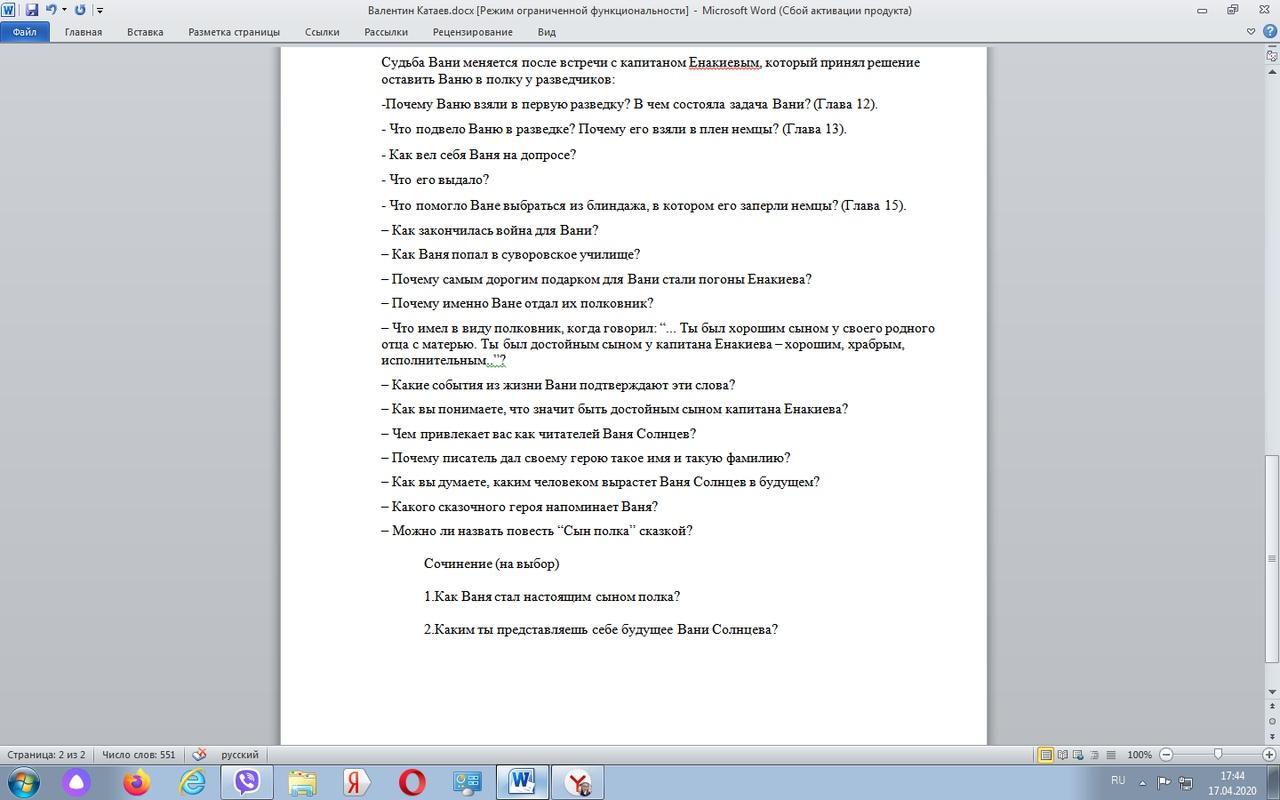Toggle the ruler display button
Image resolution: width=1280 pixels, height=800 pixels.
(x=1272, y=55)
